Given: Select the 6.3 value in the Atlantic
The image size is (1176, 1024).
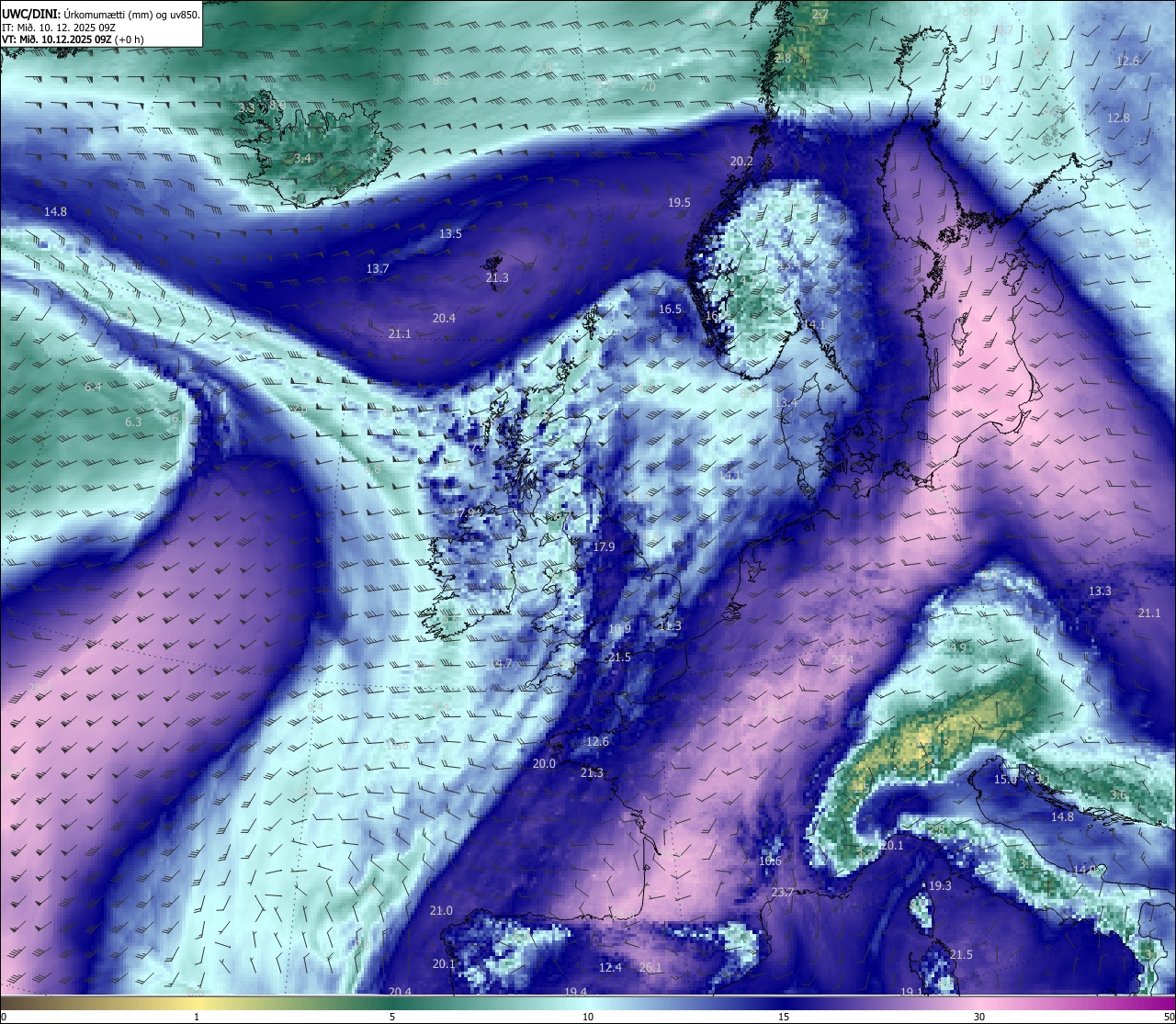Looking at the screenshot, I should pyautogui.click(x=133, y=422).
